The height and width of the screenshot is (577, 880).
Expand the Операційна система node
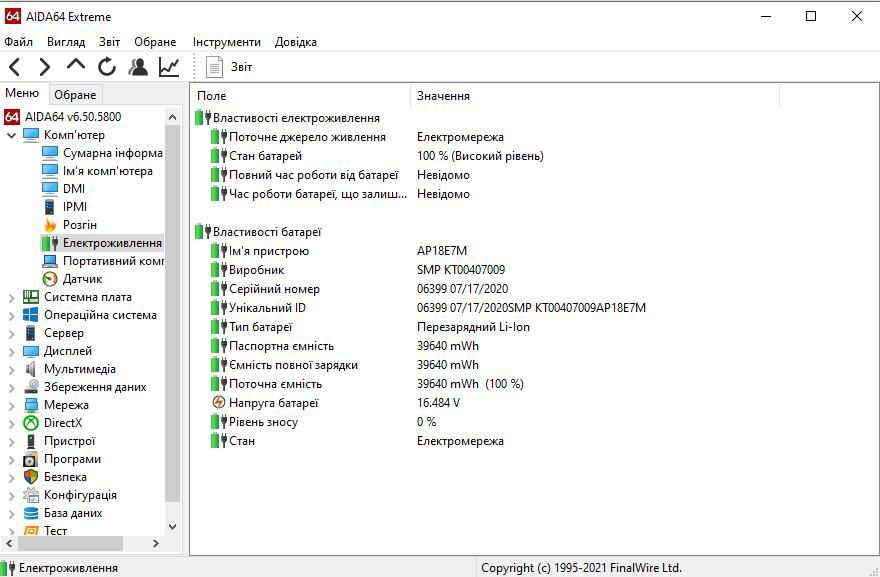(x=11, y=315)
